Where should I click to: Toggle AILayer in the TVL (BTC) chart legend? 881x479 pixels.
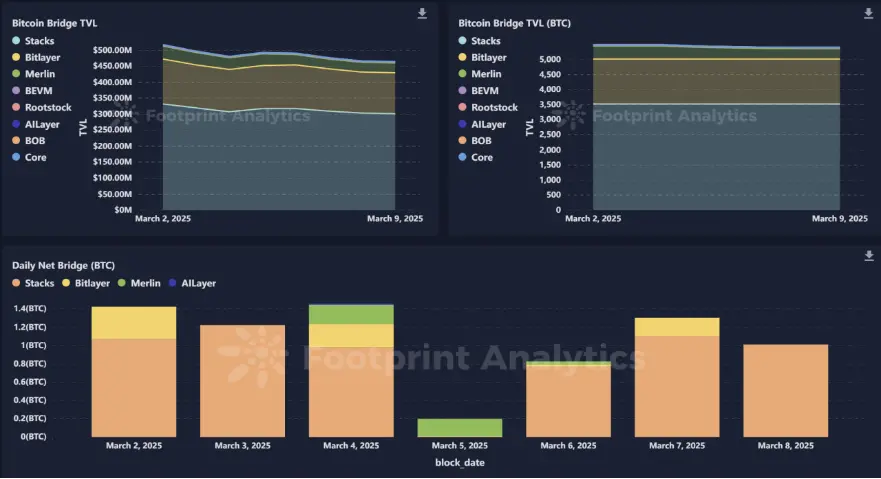pos(482,124)
